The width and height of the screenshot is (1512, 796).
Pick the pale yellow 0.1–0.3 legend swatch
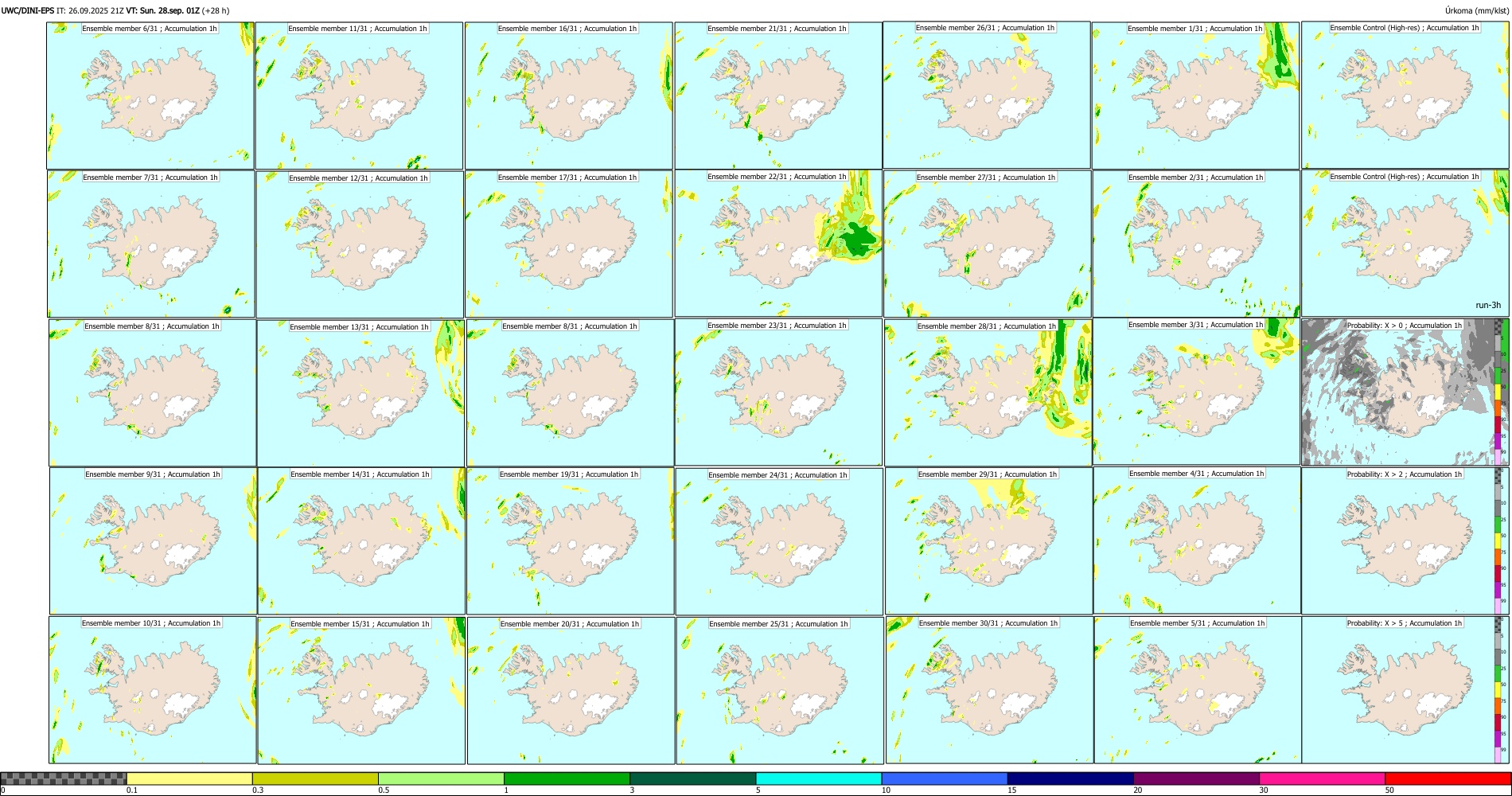point(189,778)
